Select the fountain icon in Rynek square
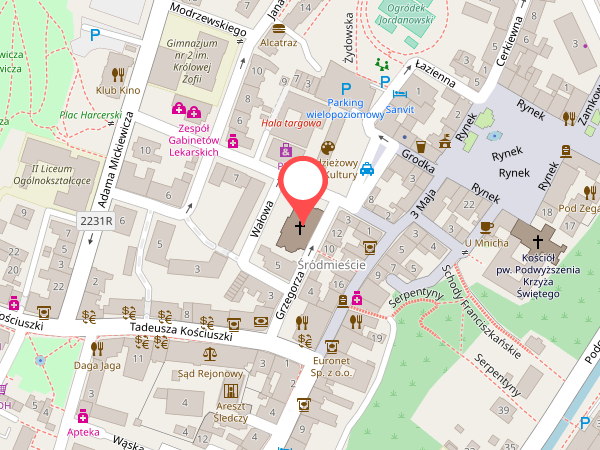 tap(494, 135)
